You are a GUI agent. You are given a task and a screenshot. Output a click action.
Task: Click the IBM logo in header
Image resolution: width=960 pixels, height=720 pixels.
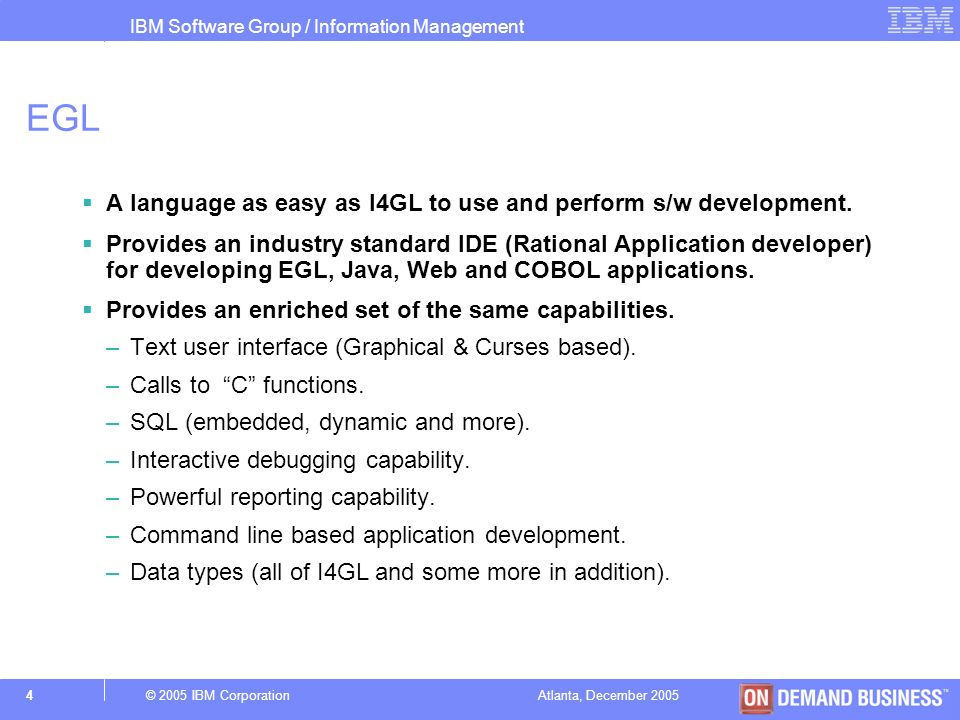click(x=920, y=20)
